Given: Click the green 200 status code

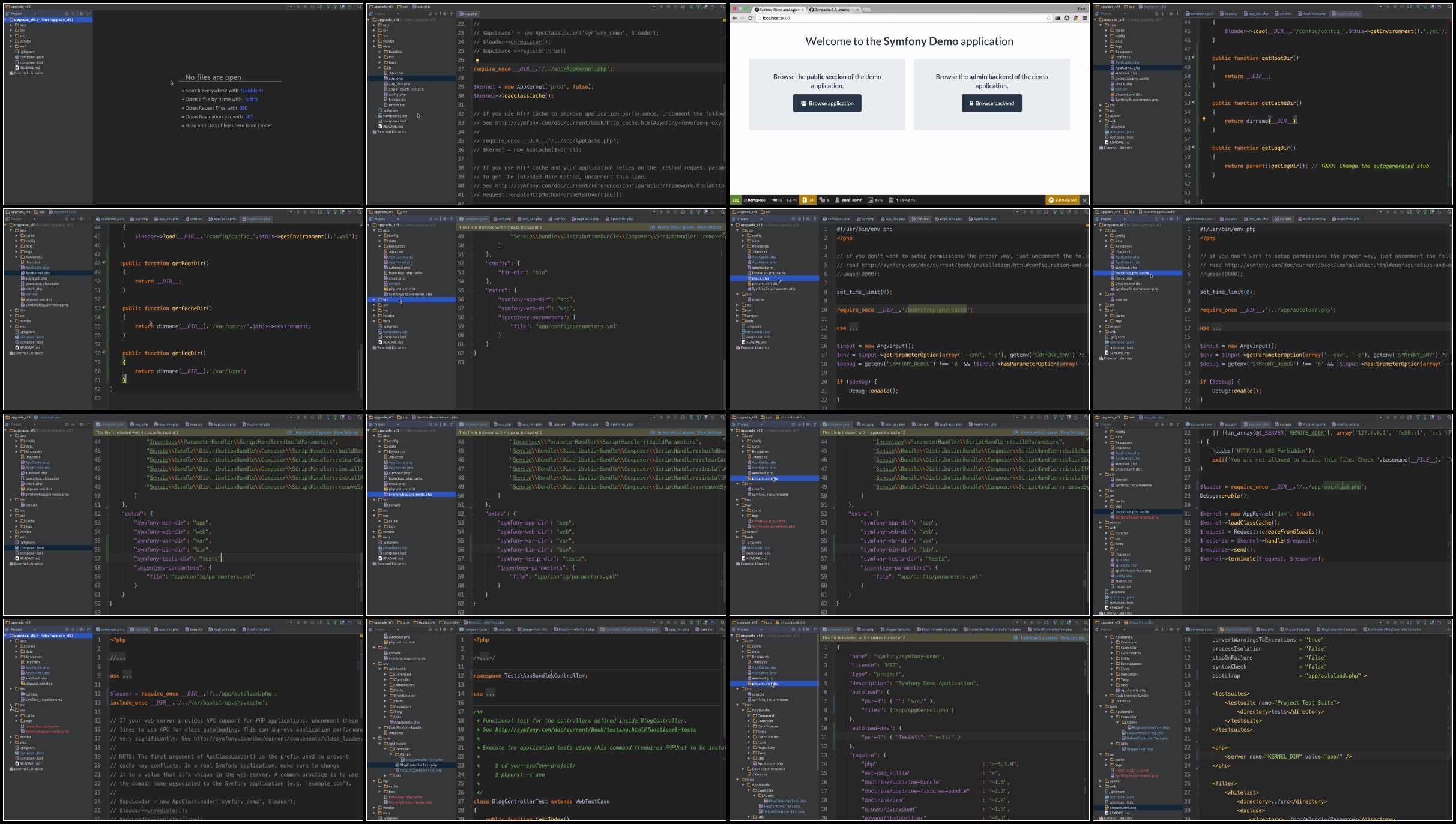Looking at the screenshot, I should 735,200.
